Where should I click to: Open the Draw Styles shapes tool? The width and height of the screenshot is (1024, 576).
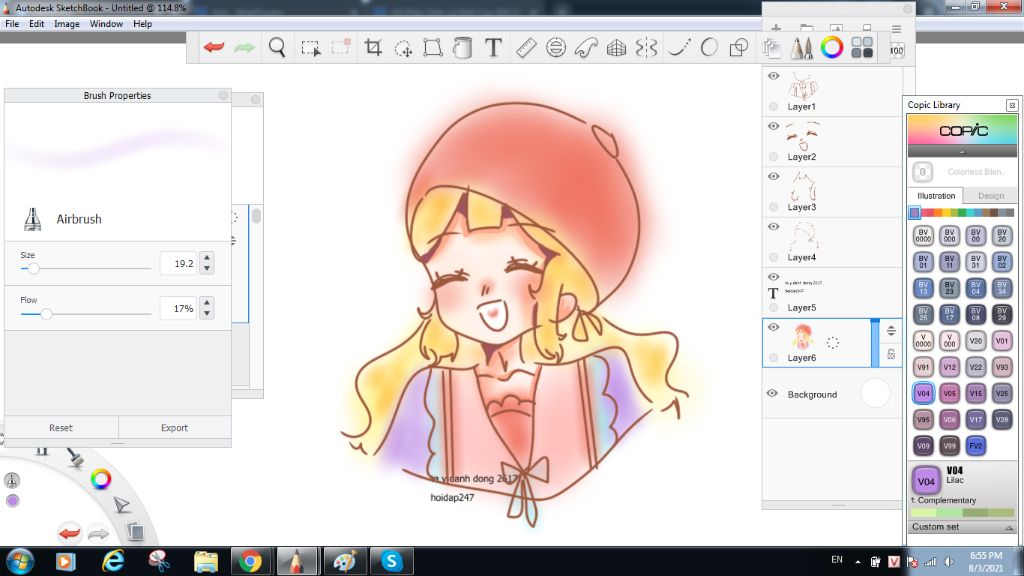739,47
